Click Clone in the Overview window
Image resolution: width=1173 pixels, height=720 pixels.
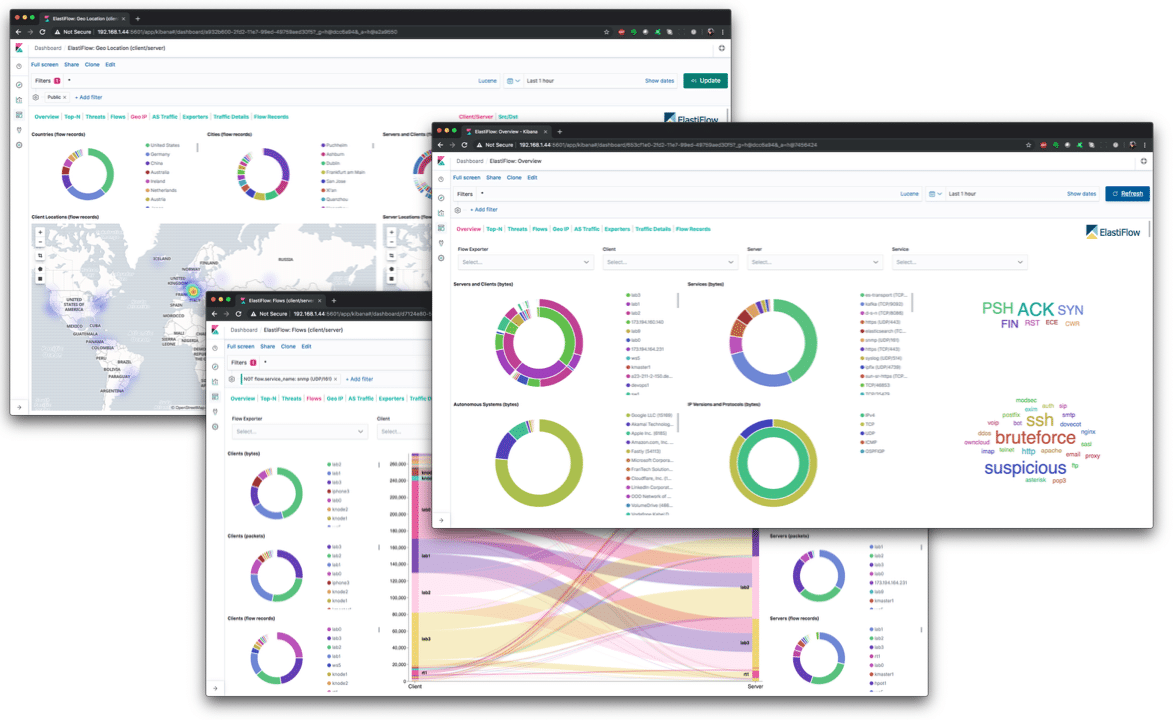514,177
